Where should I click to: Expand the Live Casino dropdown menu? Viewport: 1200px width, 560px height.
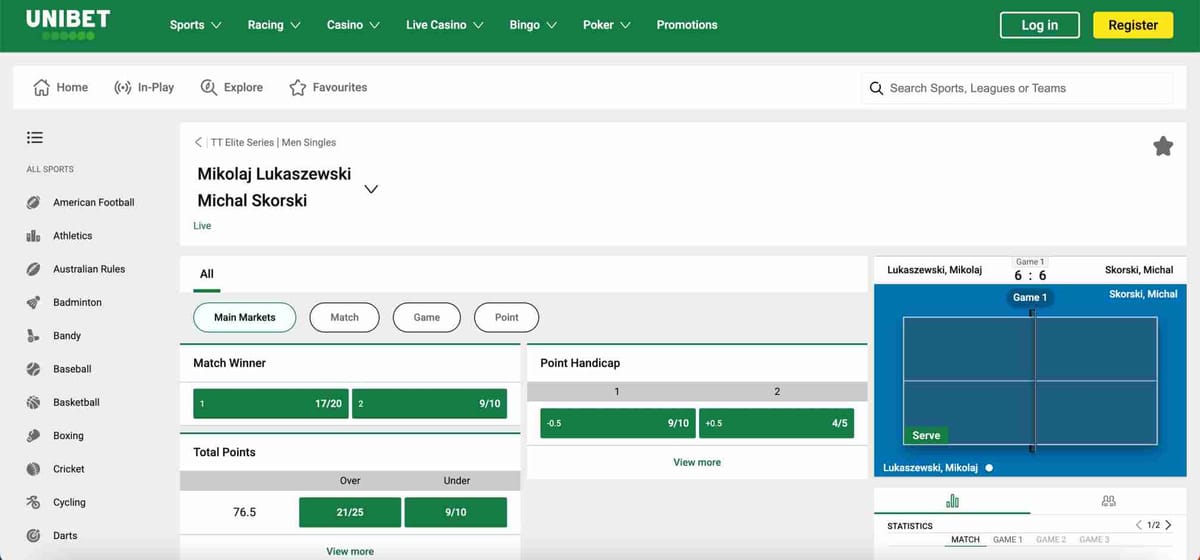(445, 25)
